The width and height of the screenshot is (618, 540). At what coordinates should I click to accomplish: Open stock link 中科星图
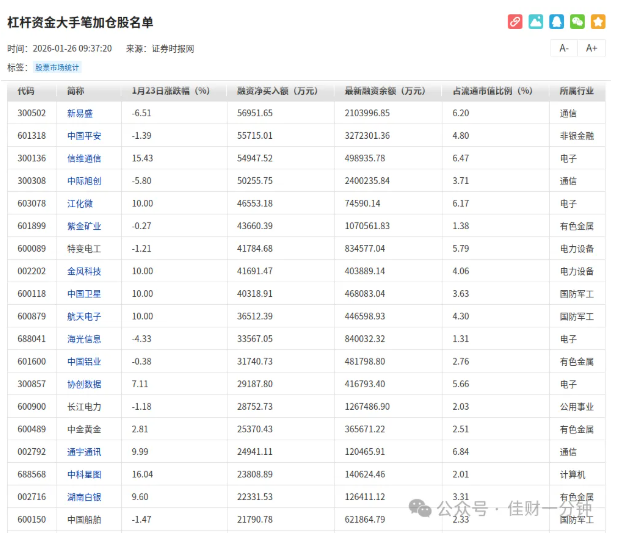click(x=84, y=475)
